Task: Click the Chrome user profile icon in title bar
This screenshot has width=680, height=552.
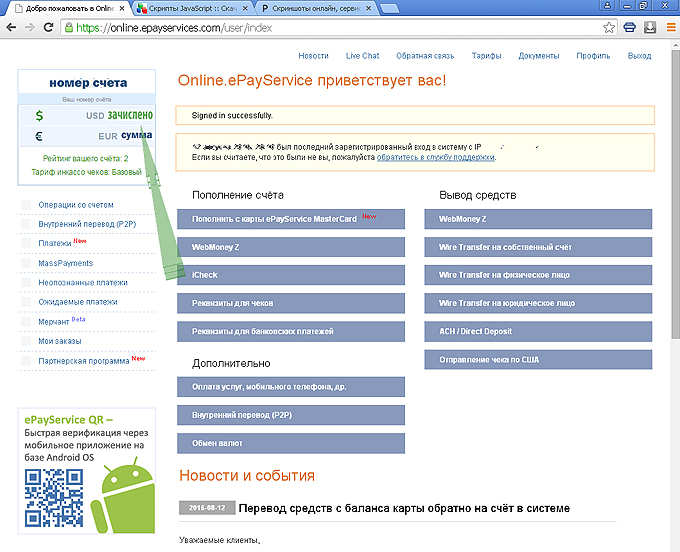Action: [608, 5]
